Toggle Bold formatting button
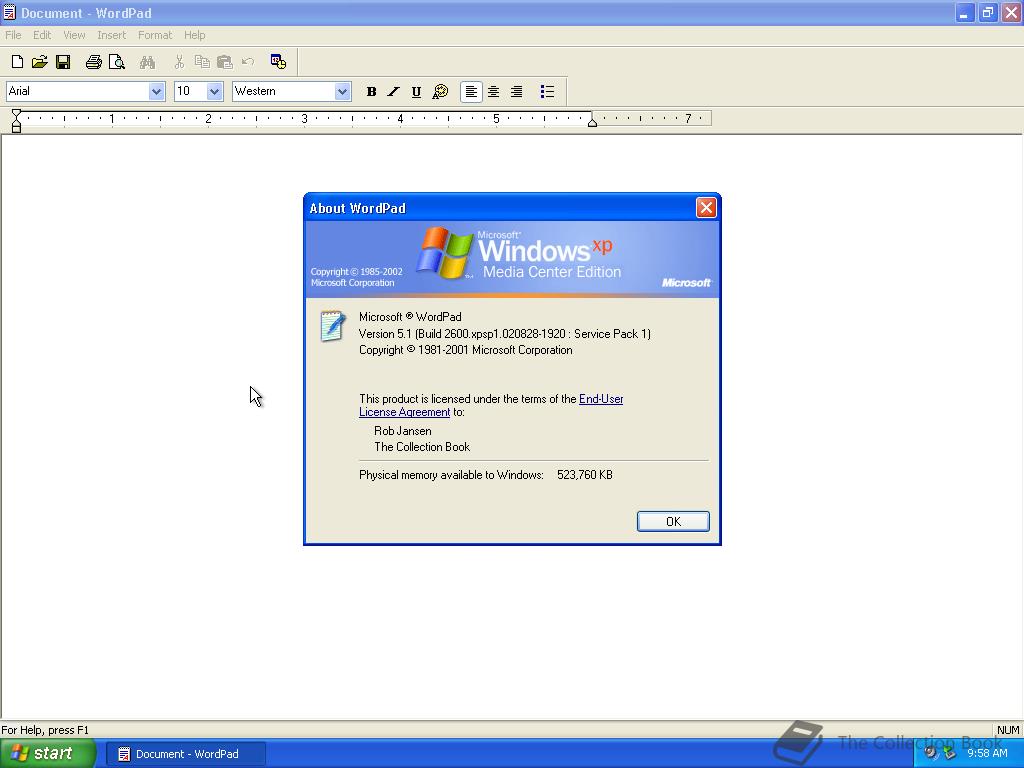Image resolution: width=1024 pixels, height=768 pixels. click(x=371, y=91)
